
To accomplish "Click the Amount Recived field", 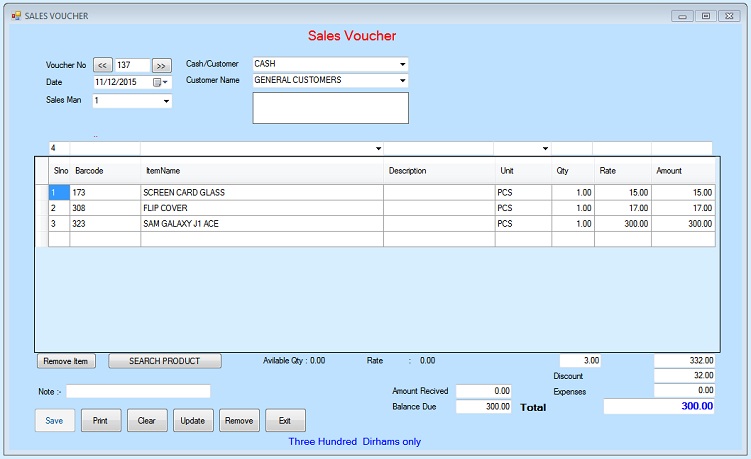I will point(484,391).
